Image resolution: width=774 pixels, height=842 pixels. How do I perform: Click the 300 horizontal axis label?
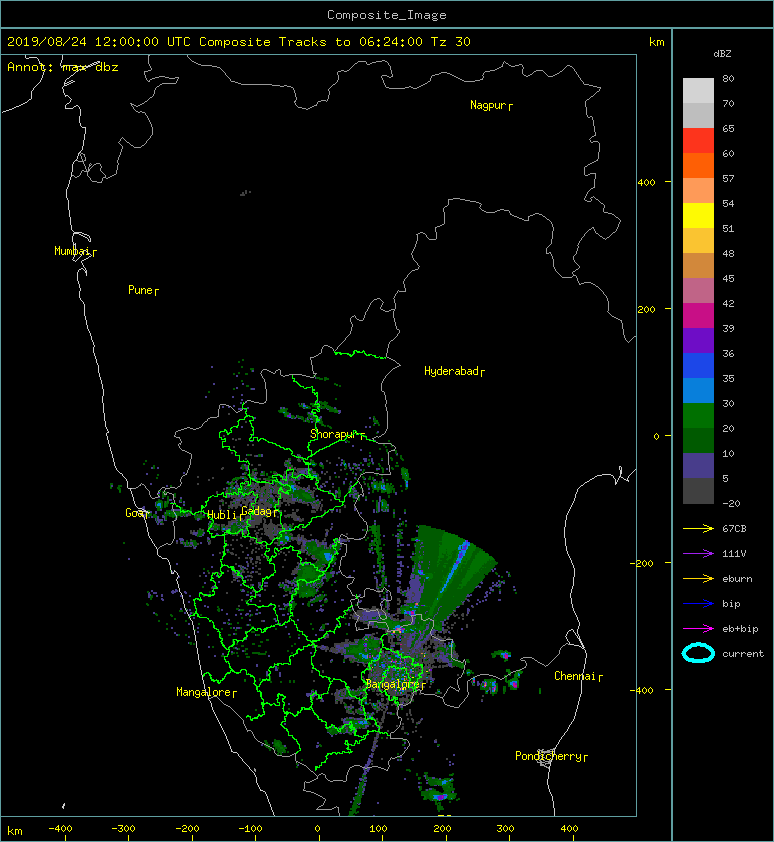[x=505, y=829]
